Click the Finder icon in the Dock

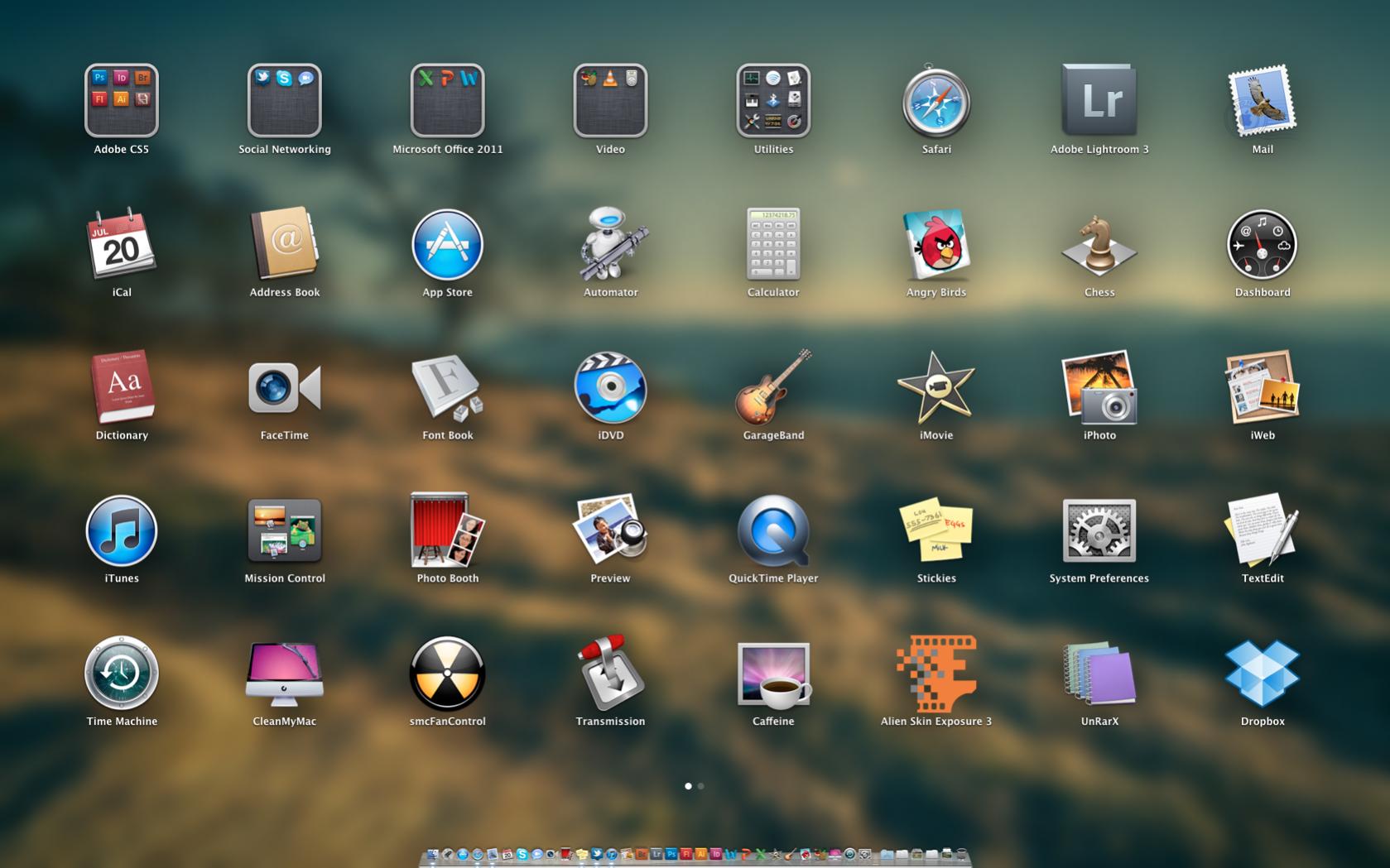point(432,854)
